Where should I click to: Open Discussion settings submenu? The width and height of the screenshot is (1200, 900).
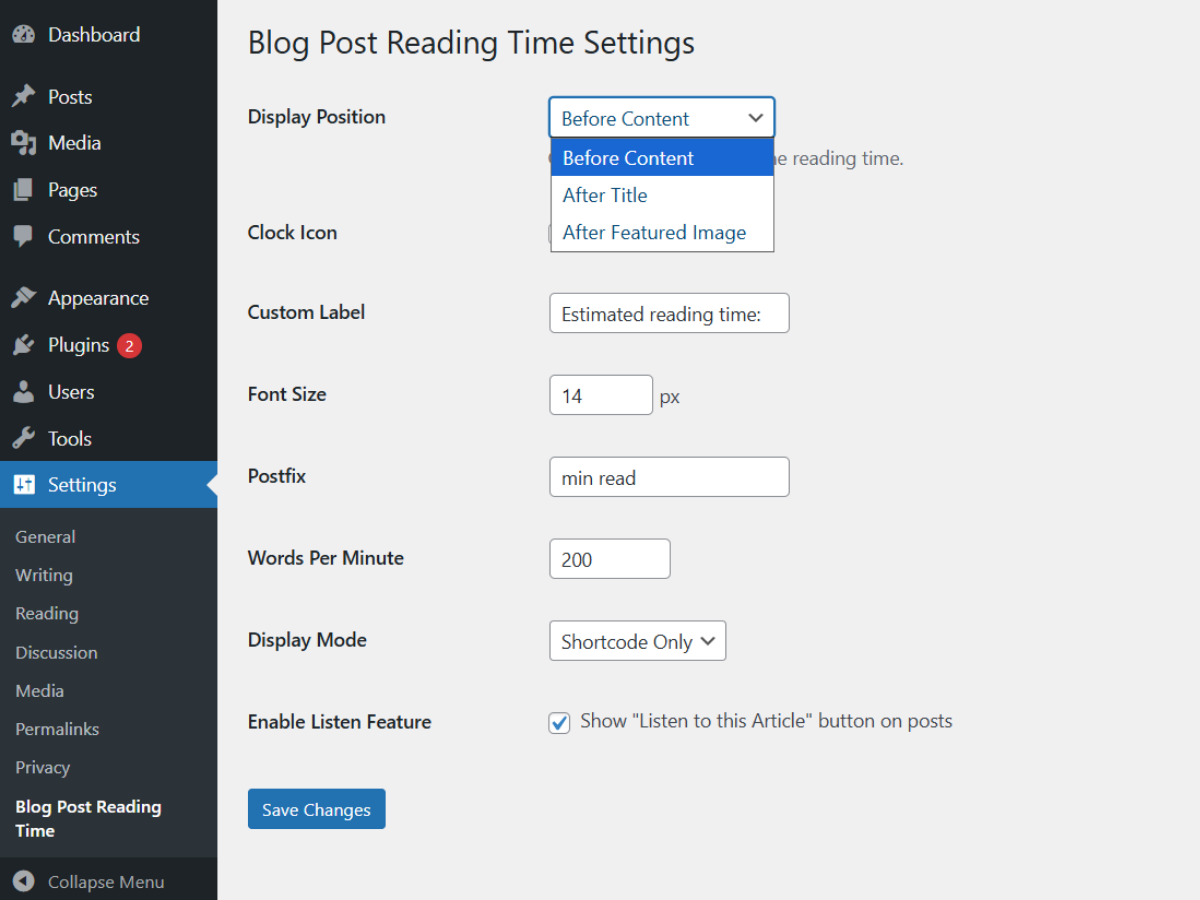click(56, 653)
